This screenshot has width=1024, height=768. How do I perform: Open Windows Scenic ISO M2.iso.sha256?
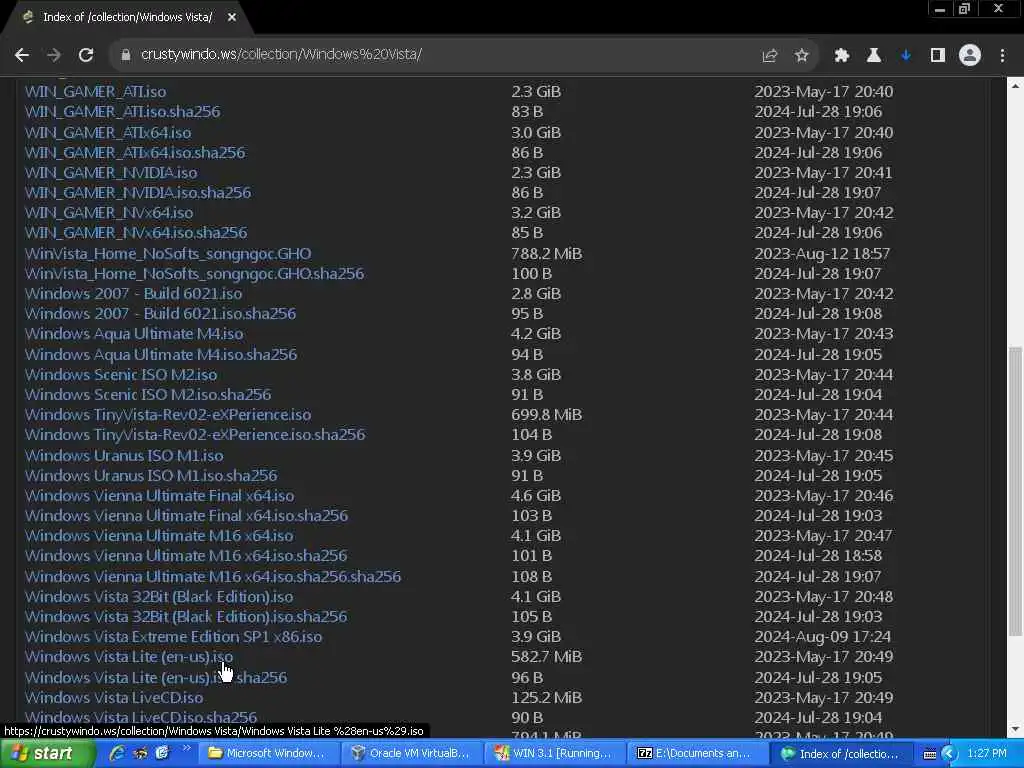click(148, 395)
